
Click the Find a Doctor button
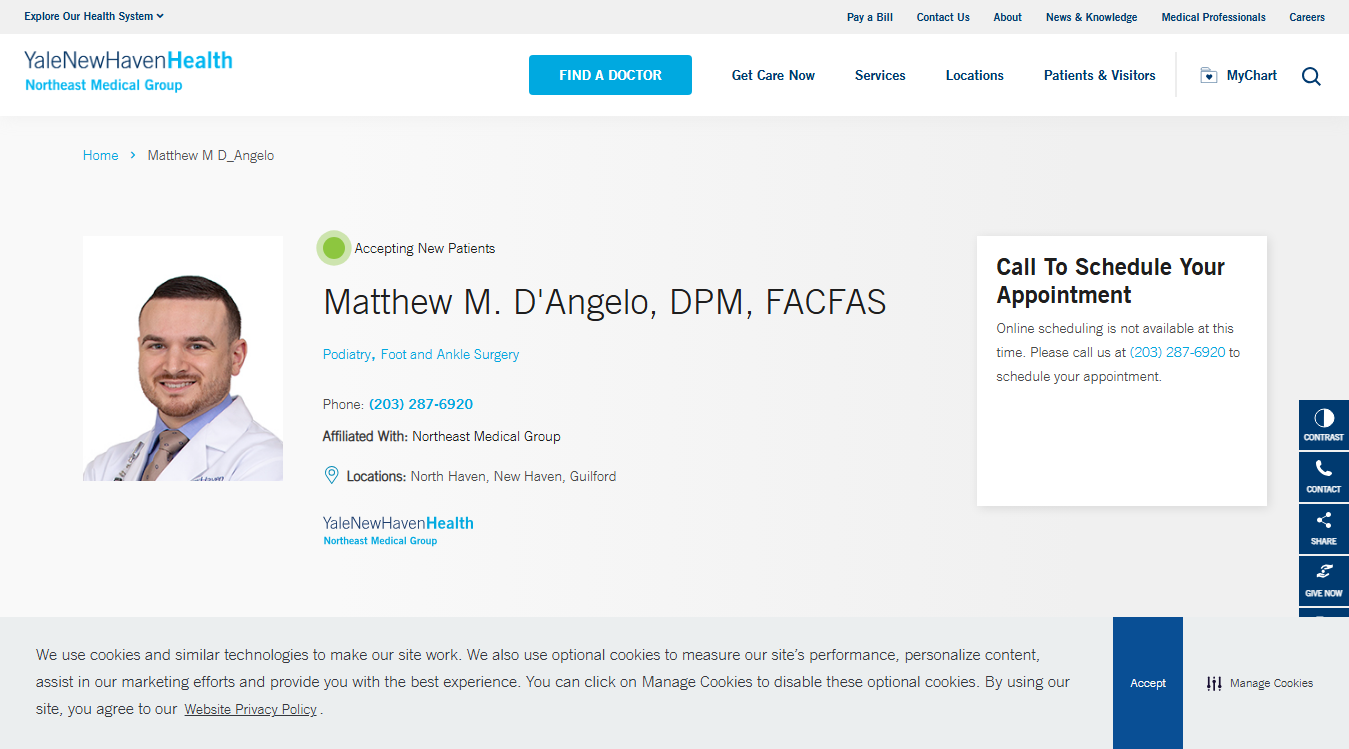[x=610, y=75]
